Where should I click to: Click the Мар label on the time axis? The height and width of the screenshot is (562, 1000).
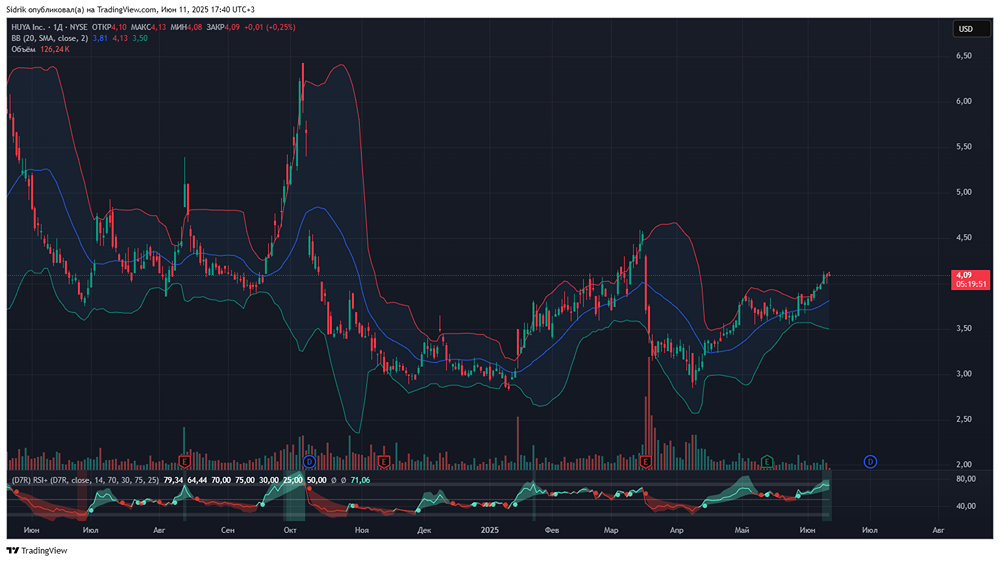(611, 530)
